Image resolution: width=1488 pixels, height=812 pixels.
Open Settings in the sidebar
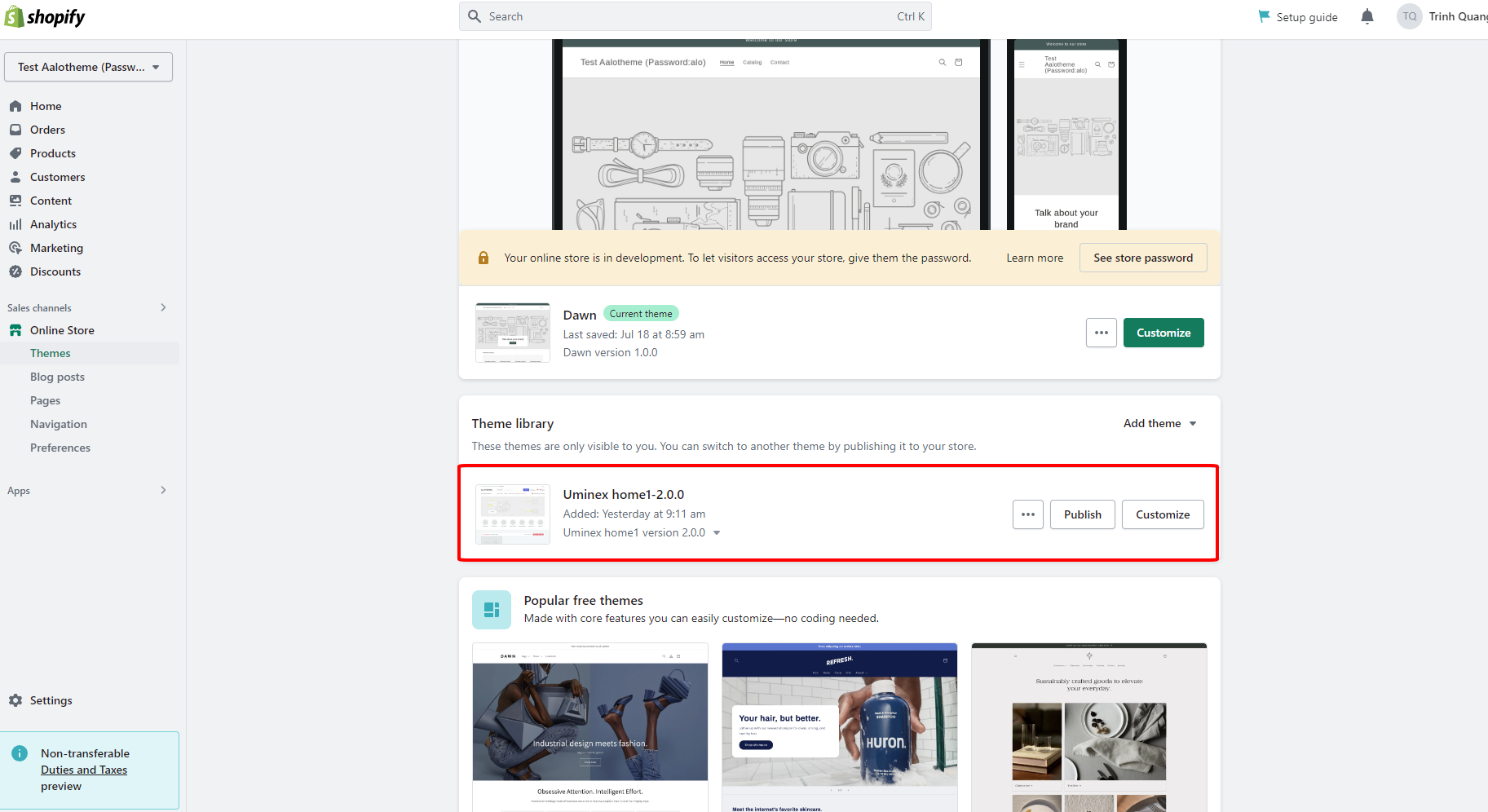(51, 700)
